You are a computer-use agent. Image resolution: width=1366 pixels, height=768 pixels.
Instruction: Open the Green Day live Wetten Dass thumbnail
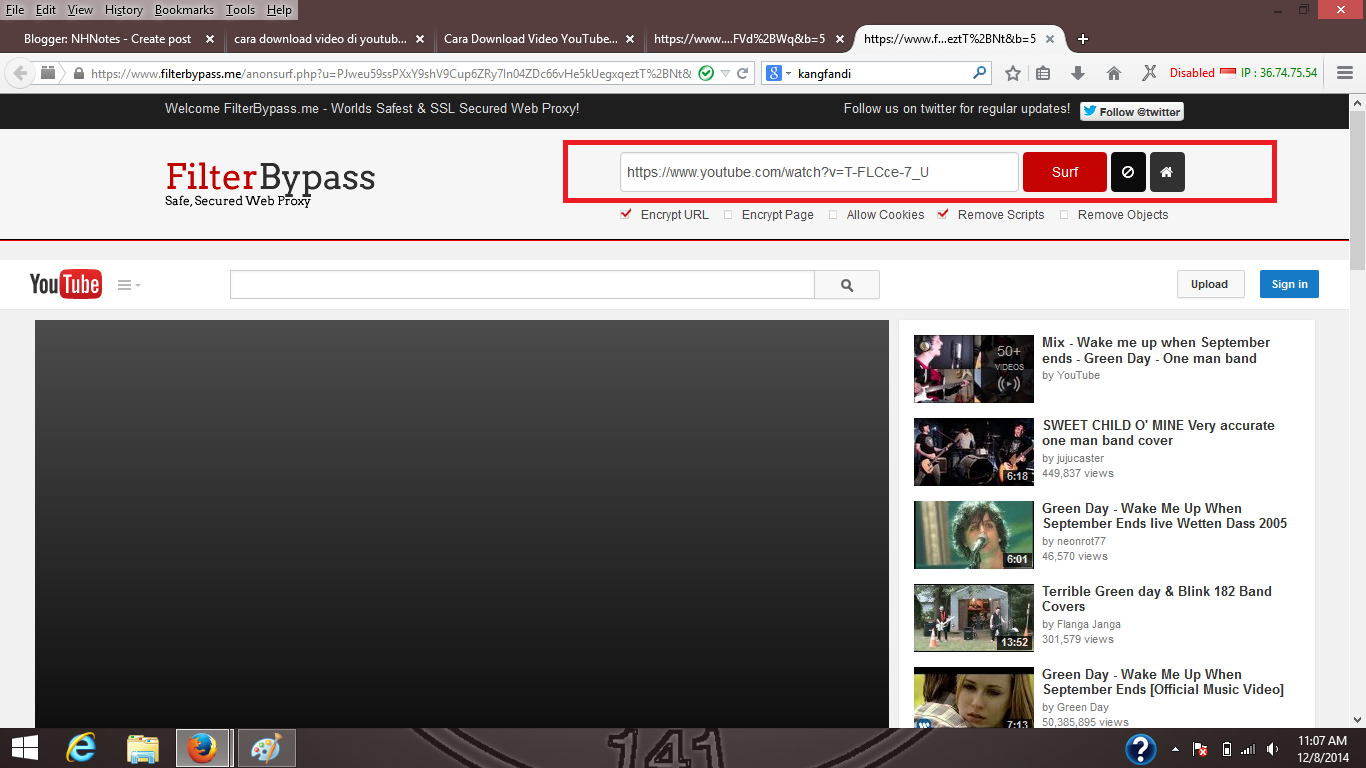974,535
